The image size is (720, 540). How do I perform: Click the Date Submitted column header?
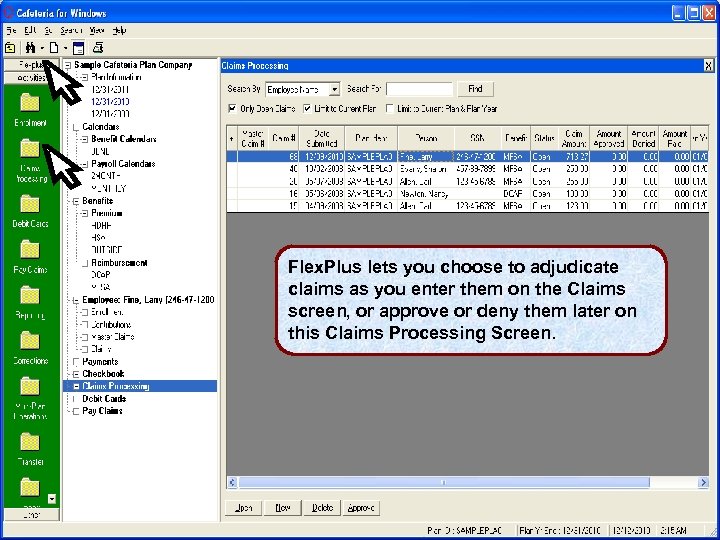321,138
